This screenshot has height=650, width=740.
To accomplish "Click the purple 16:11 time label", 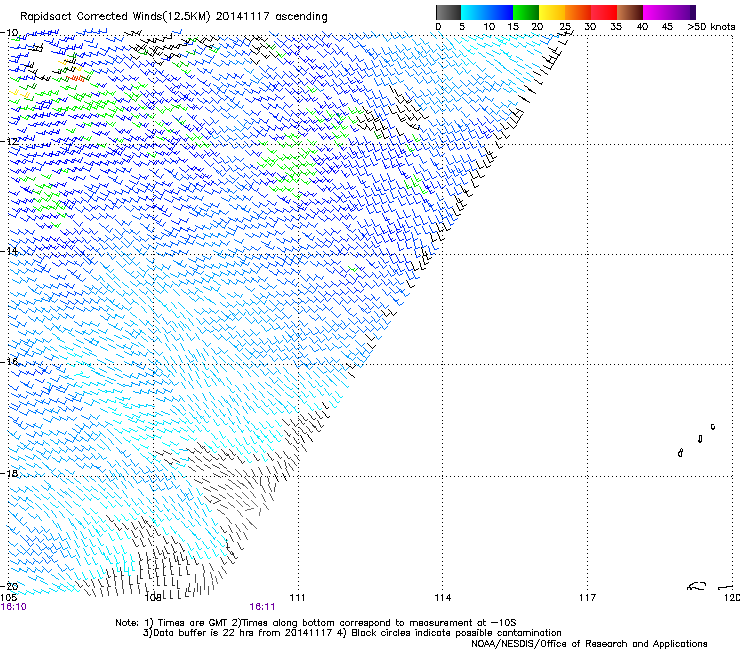I will pos(262,607).
